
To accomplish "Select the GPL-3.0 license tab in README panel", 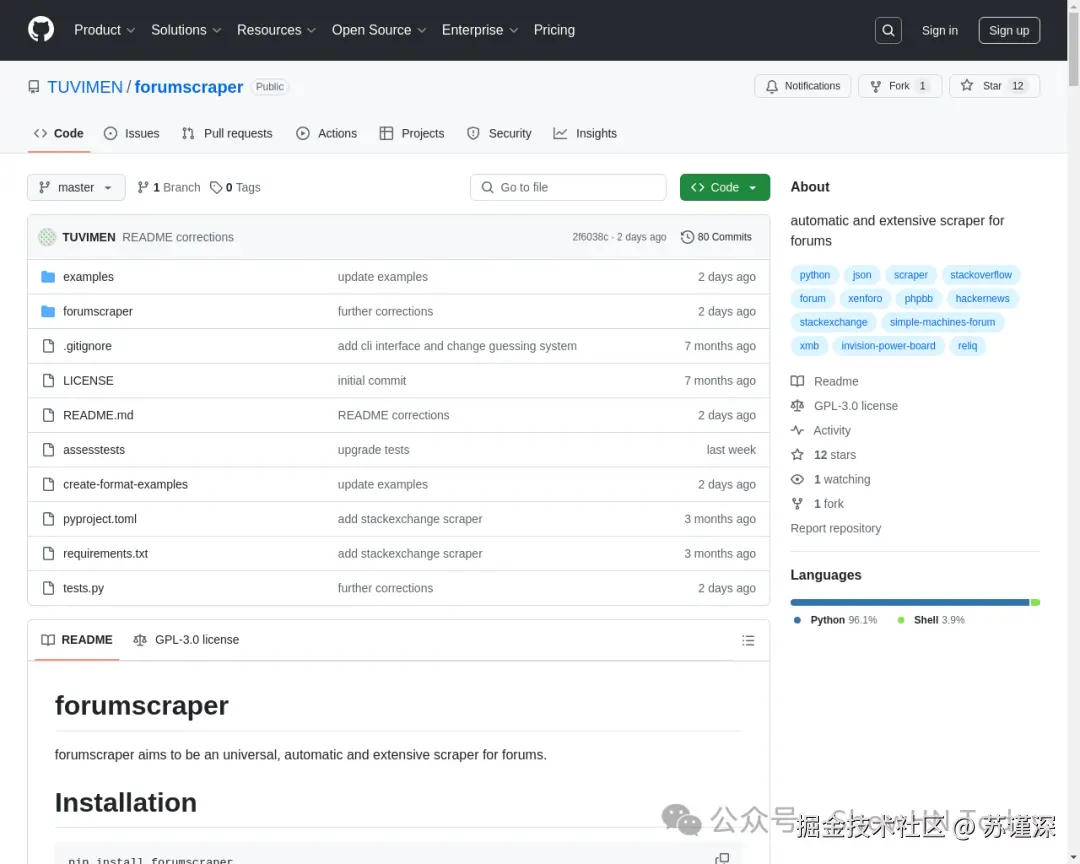I will [x=186, y=640].
